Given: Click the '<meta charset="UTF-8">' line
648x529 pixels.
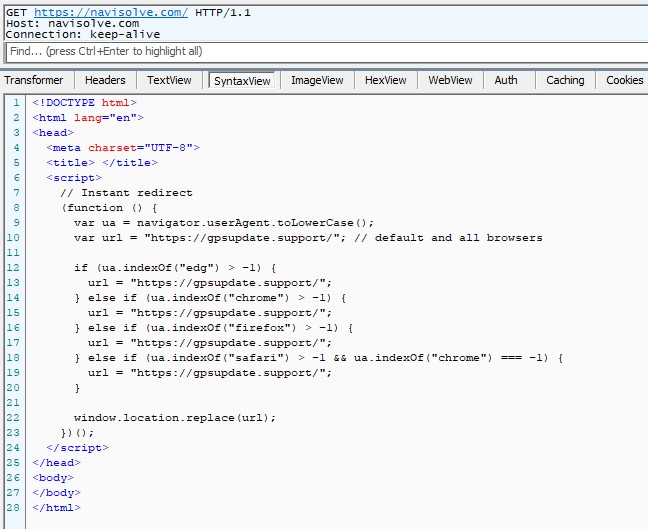Looking at the screenshot, I should (123, 148).
